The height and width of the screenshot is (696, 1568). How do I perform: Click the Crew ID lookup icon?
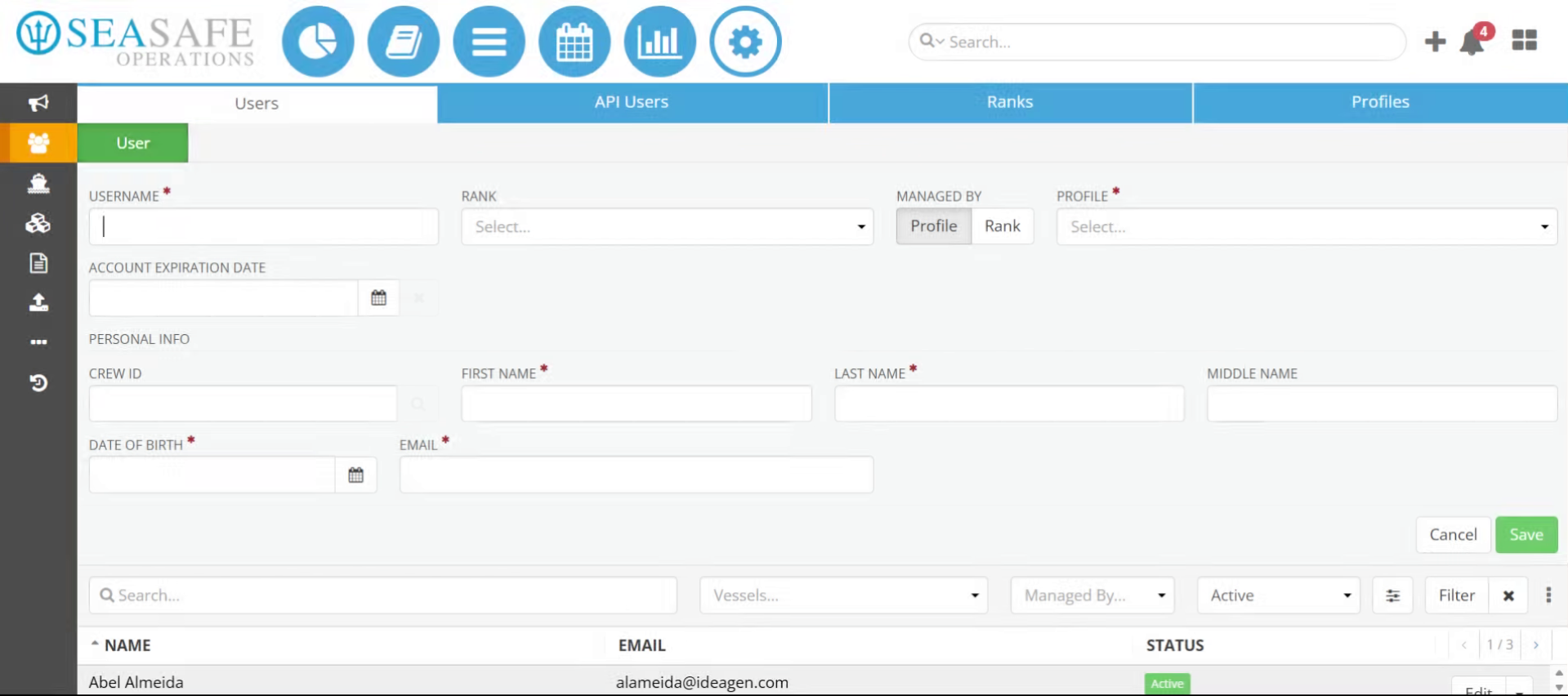tap(418, 404)
